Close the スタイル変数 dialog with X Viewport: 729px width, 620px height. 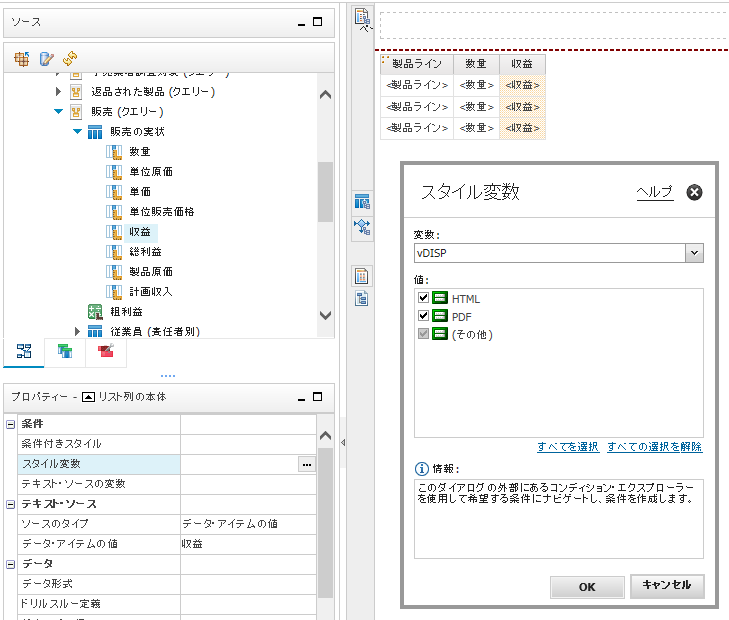pyautogui.click(x=694, y=192)
